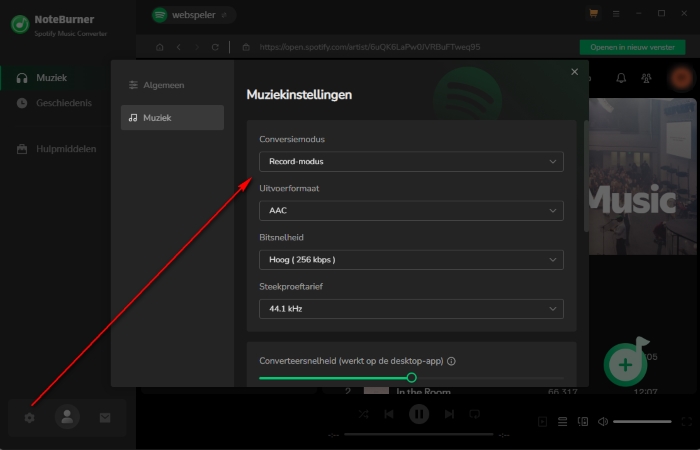The image size is (700, 450).
Task: Click the browser home icon
Action: 159,47
